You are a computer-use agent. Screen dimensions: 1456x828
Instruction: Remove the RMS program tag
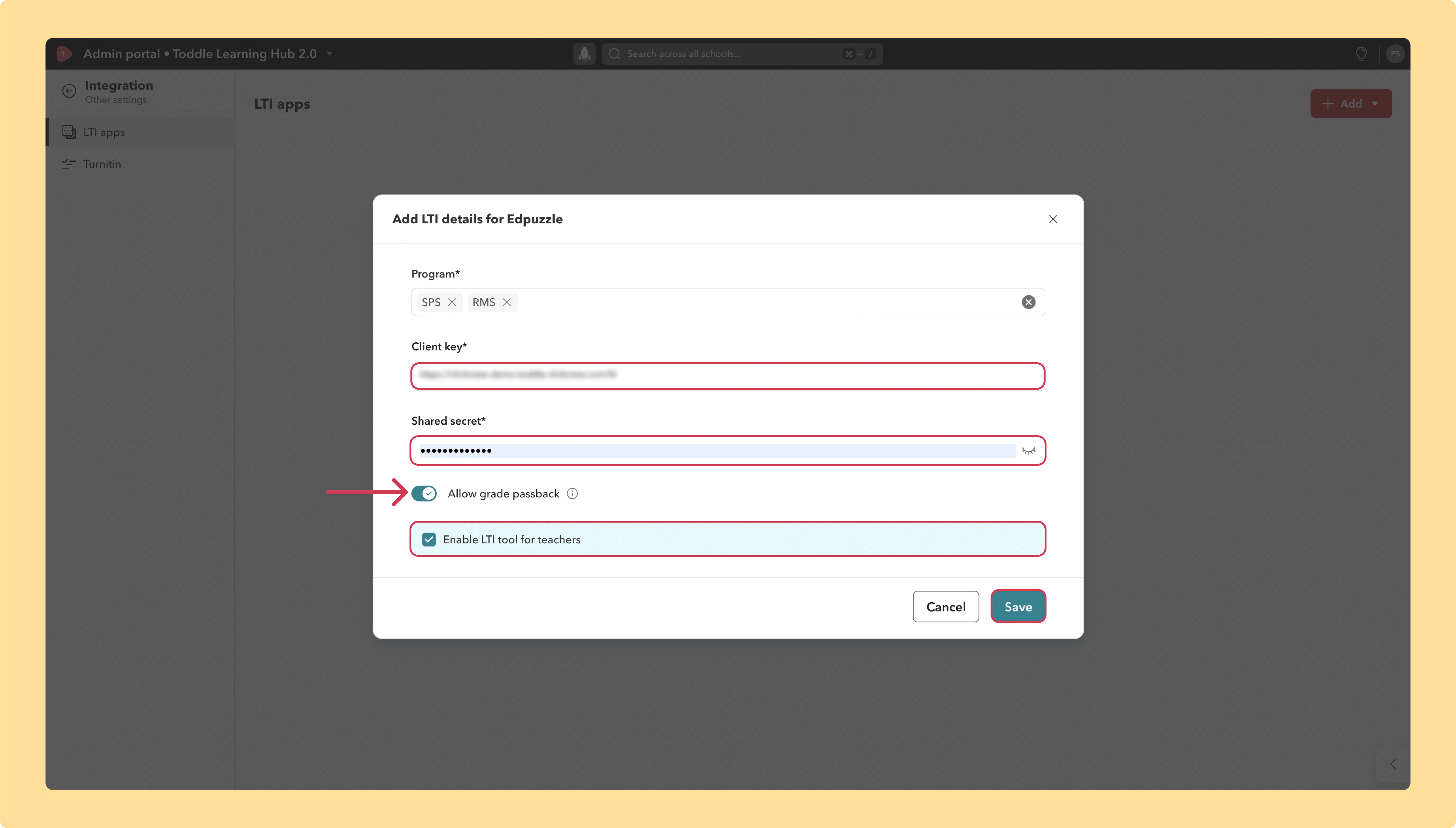(x=507, y=302)
